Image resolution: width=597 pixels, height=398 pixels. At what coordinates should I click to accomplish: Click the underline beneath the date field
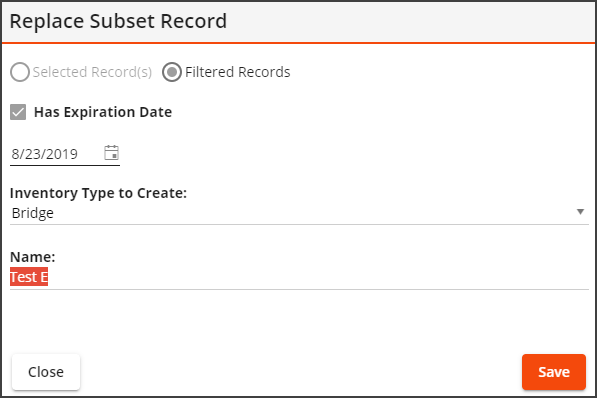tap(65, 165)
